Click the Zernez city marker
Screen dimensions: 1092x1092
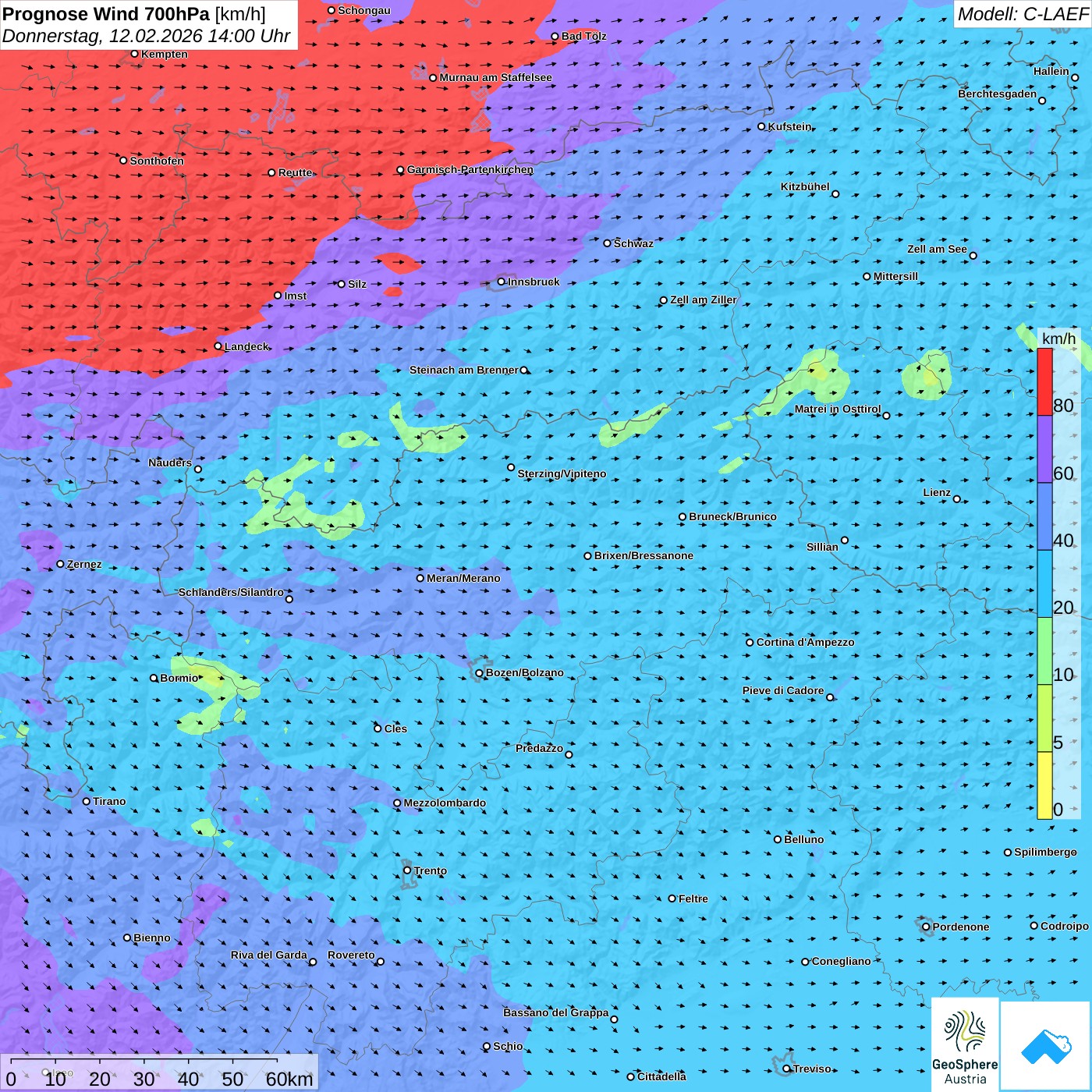60,564
